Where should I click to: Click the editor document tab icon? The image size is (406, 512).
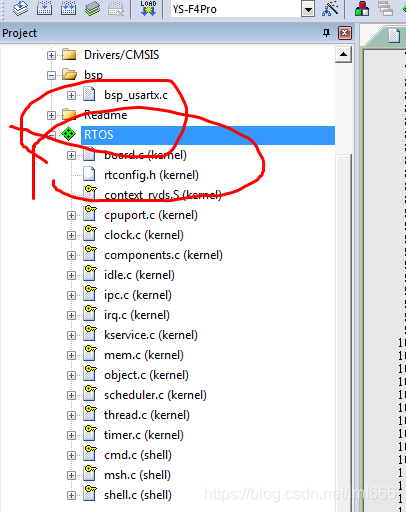point(394,35)
